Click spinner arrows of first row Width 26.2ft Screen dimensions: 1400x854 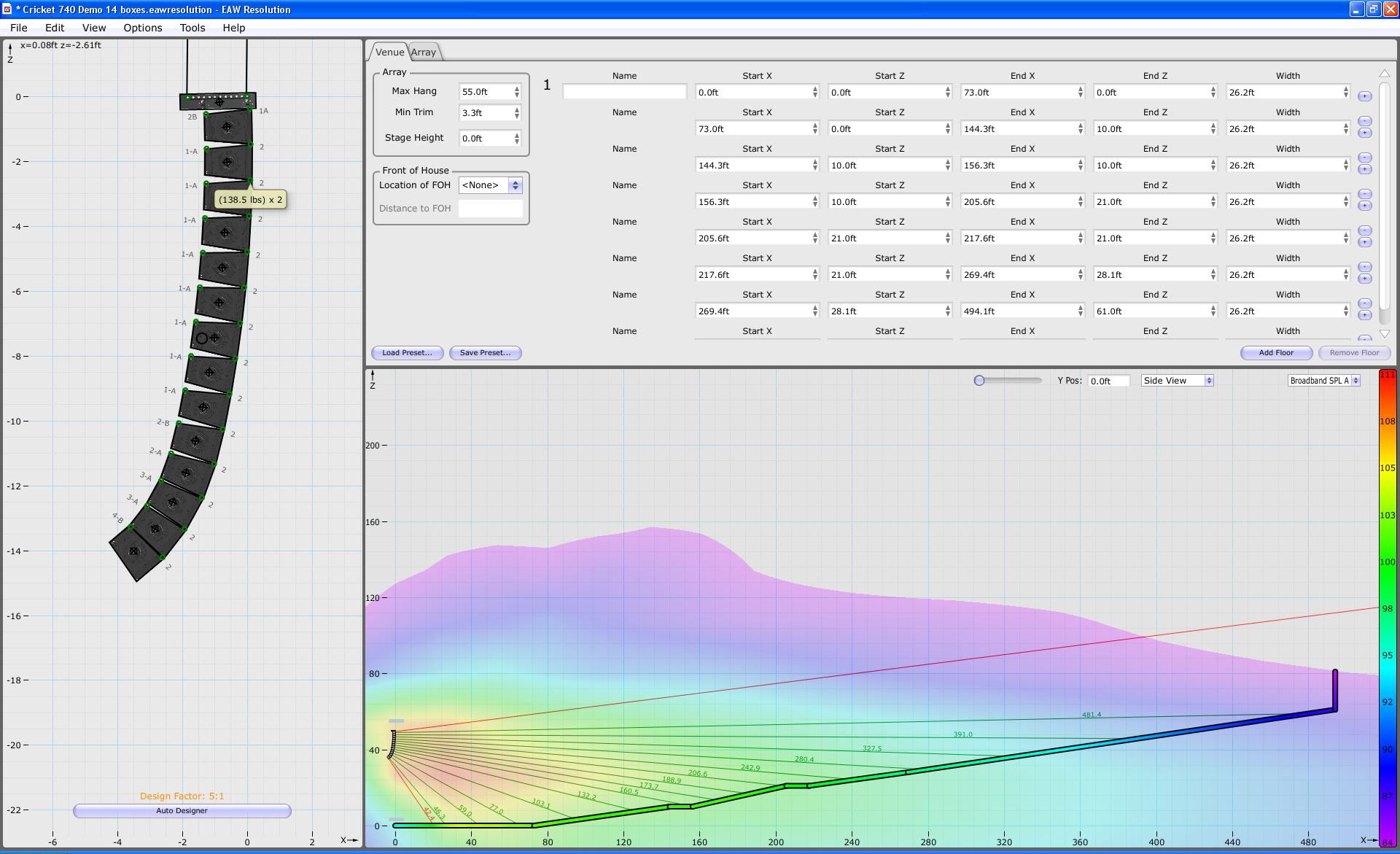pos(1345,93)
